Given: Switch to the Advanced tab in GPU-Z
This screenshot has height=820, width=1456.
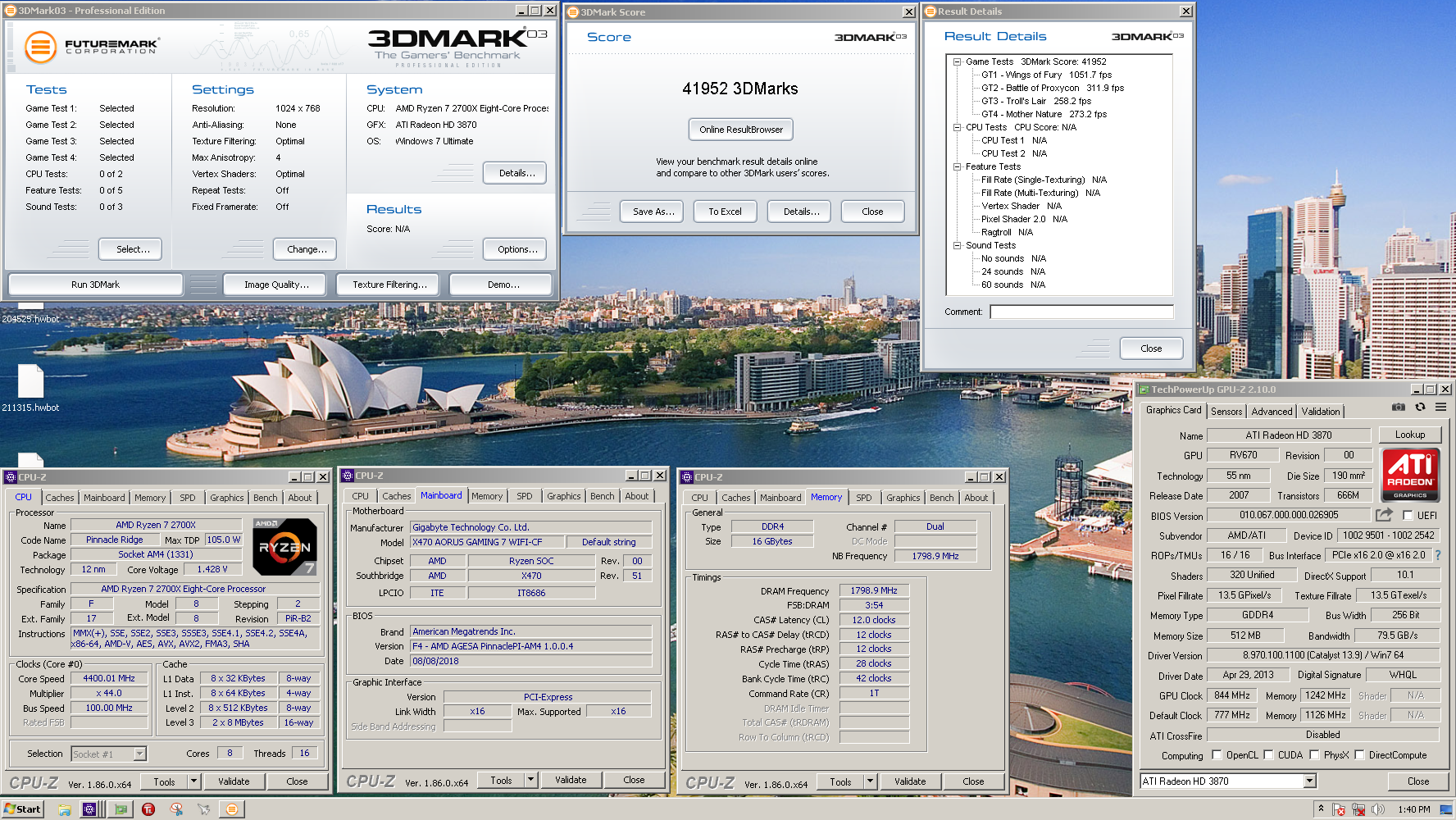Looking at the screenshot, I should pos(1272,412).
